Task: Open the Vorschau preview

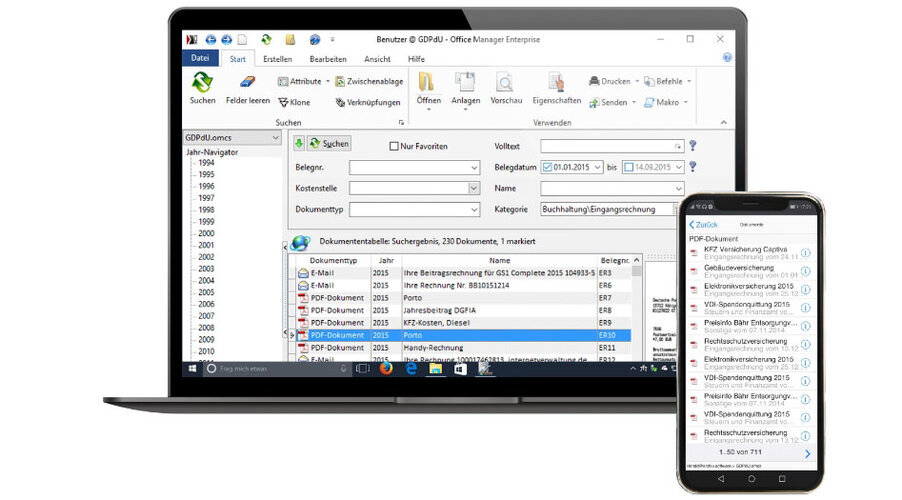Action: [506, 88]
